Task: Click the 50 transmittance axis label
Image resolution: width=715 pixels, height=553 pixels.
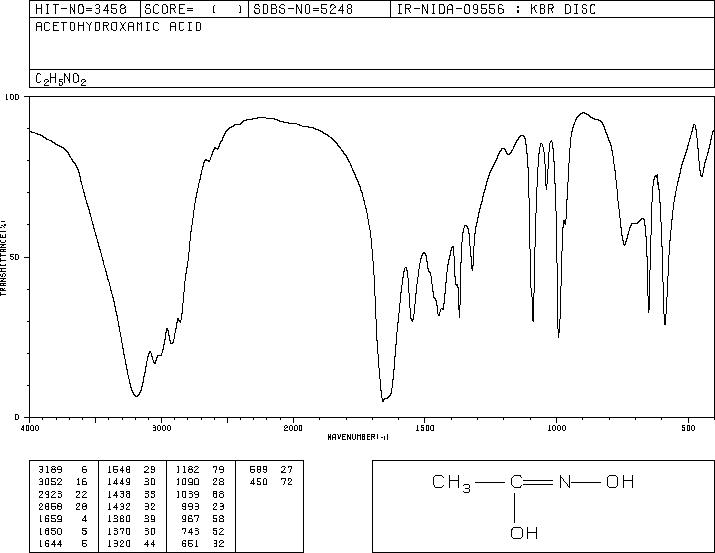Action: point(15,257)
